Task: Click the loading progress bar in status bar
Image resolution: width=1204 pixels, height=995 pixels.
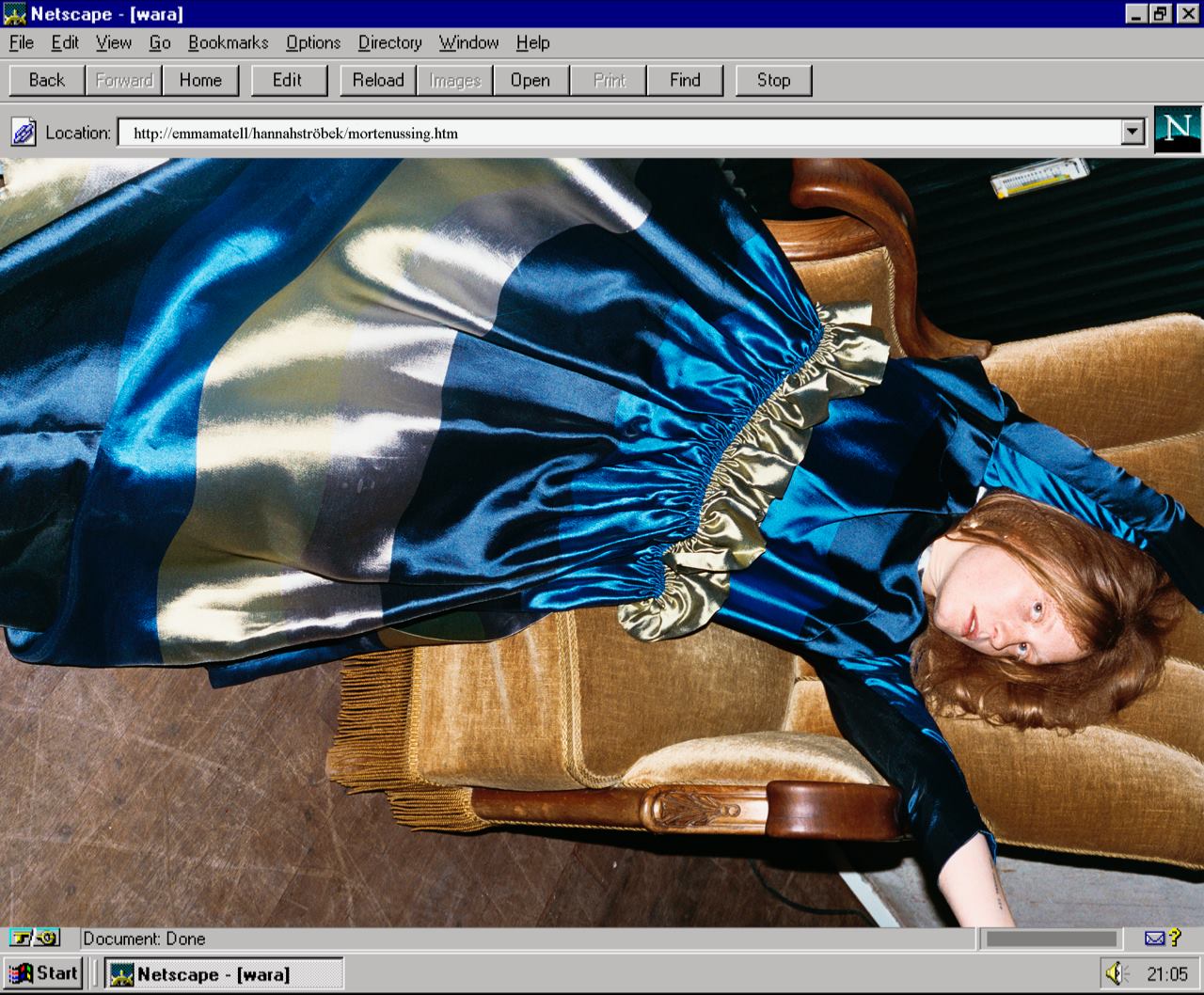Action: coord(1051,939)
